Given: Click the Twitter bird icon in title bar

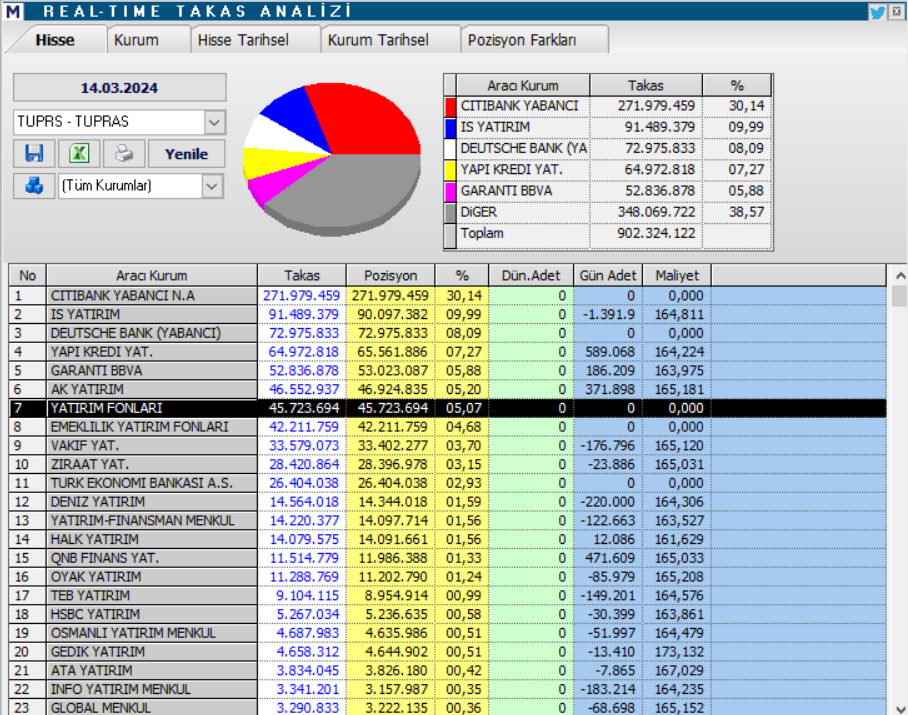Looking at the screenshot, I should pos(877,11).
